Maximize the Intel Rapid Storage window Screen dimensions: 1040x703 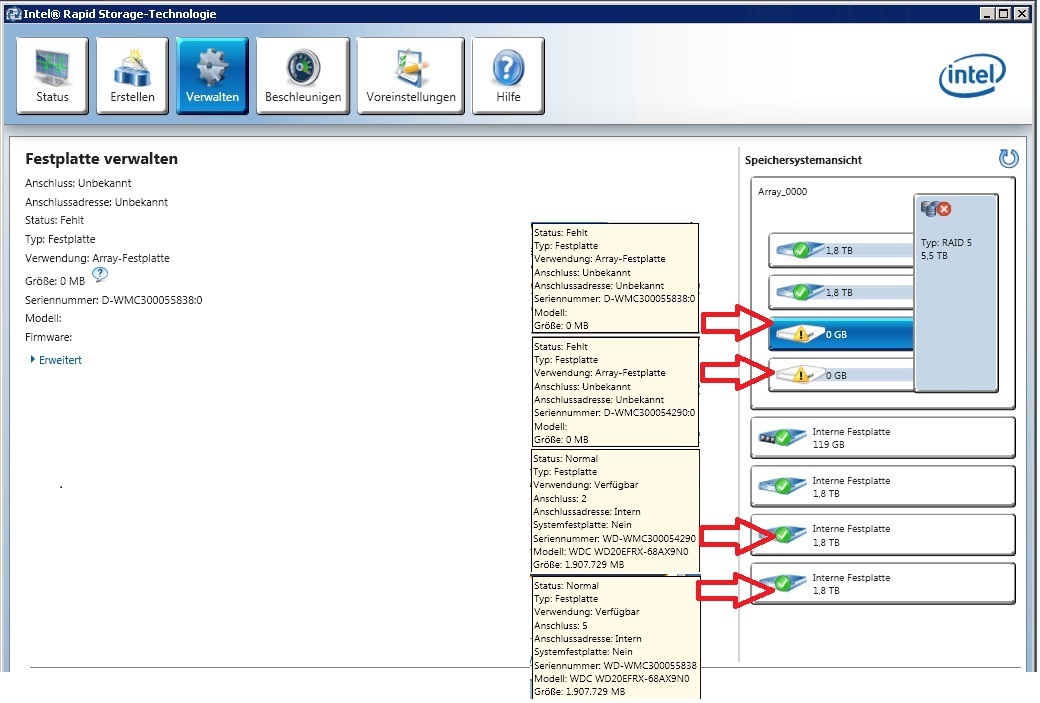[x=1004, y=13]
